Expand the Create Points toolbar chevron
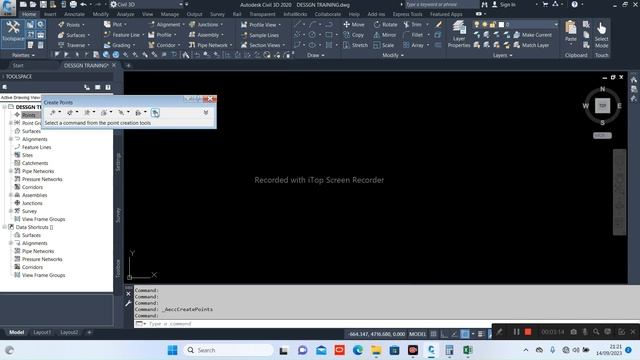The height and width of the screenshot is (360, 640). point(206,112)
